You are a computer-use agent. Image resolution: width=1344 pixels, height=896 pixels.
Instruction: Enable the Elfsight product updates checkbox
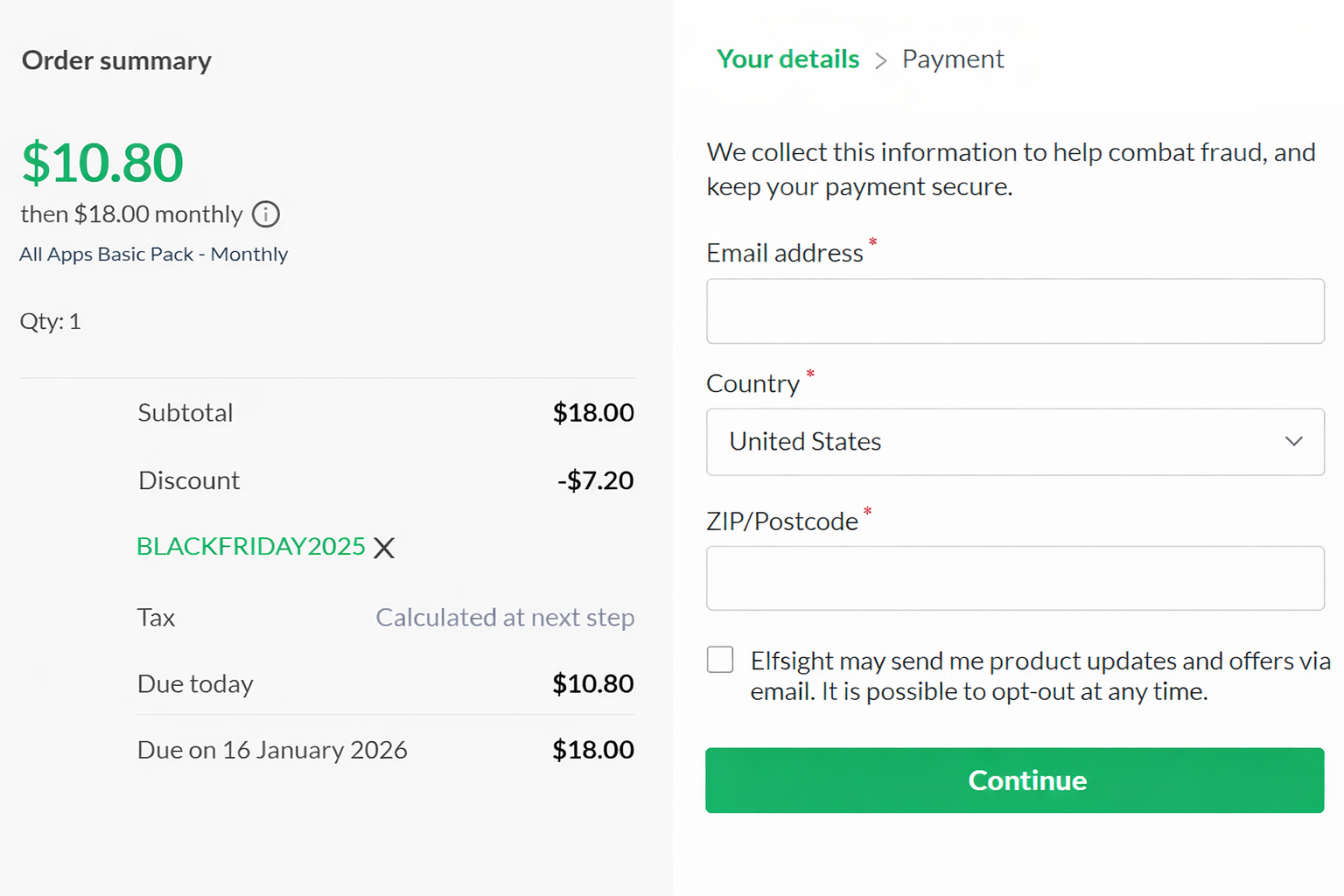pos(719,660)
